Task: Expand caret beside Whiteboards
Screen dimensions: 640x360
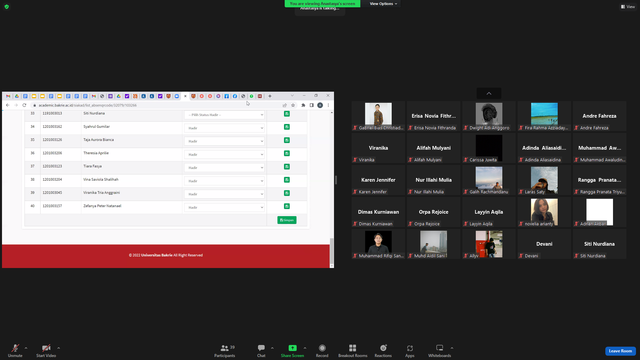Action: 452,348
